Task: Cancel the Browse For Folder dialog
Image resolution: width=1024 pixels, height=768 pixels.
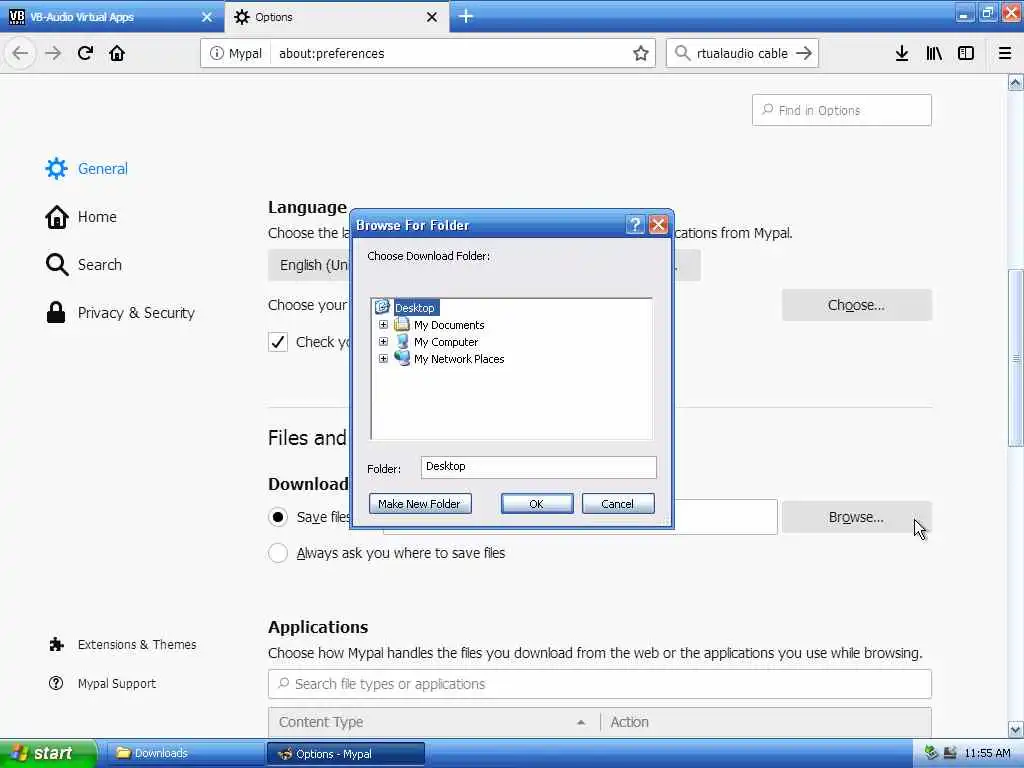Action: (618, 504)
